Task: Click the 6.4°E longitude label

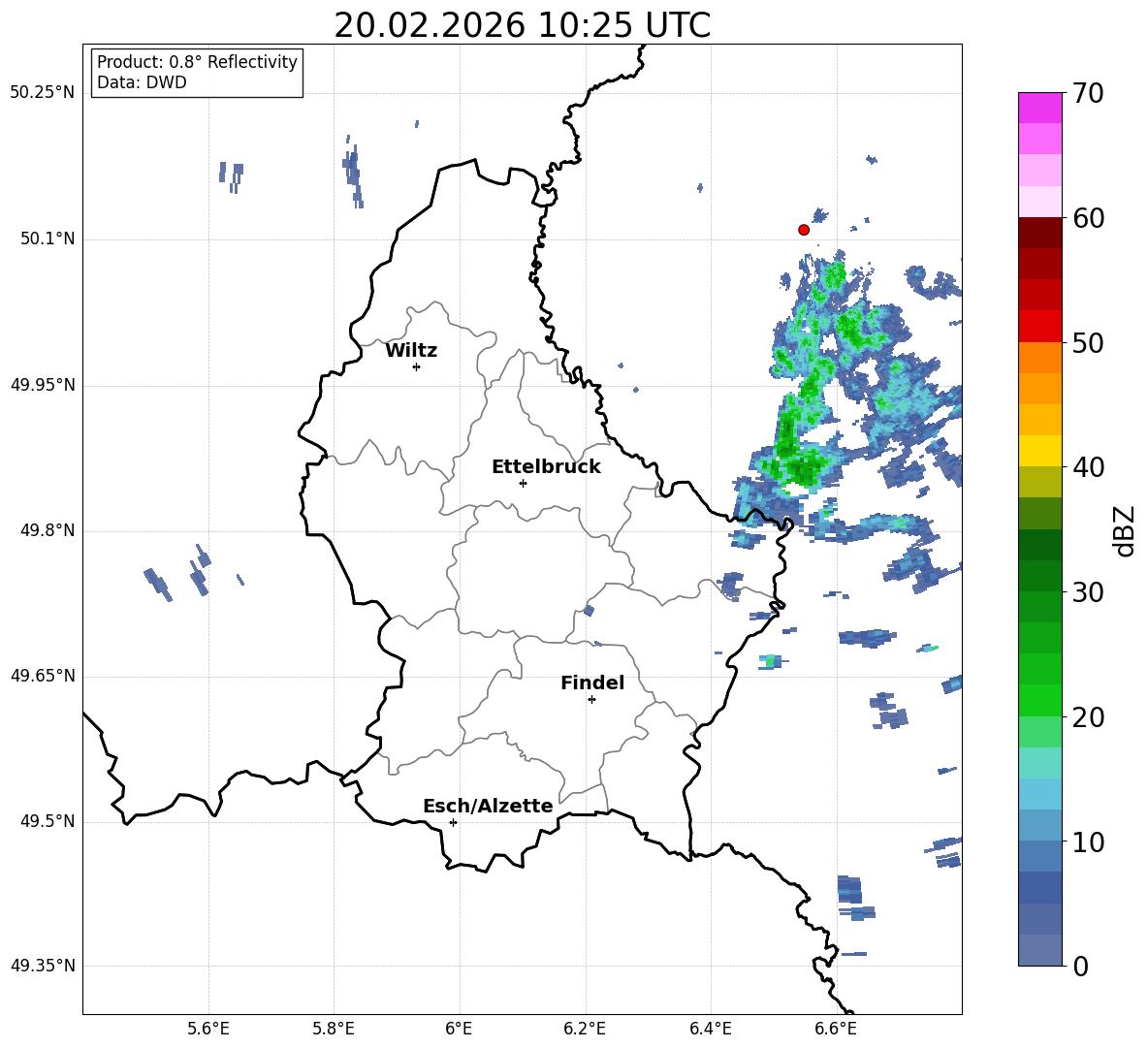Action: (710, 1029)
